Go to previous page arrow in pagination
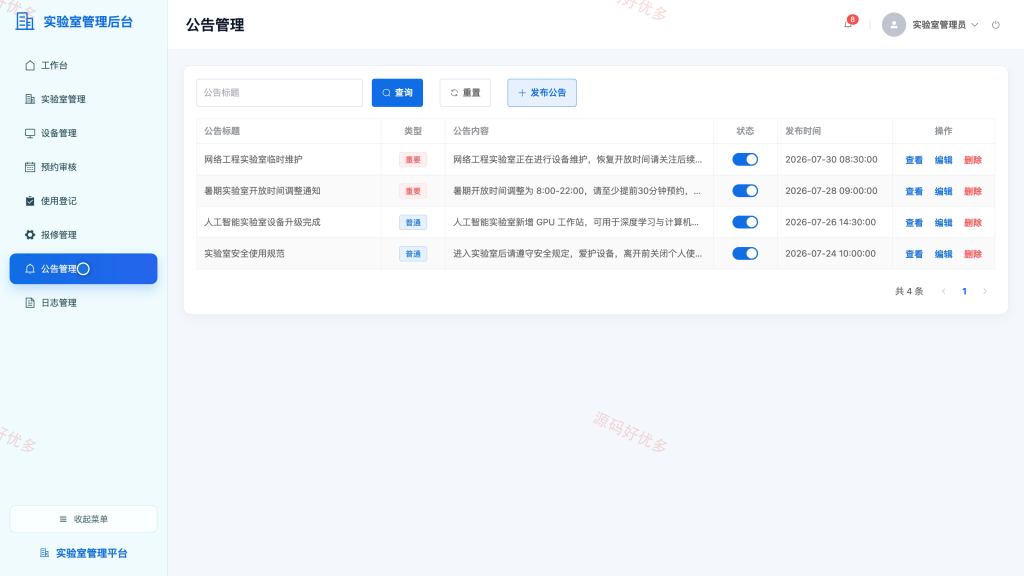Viewport: 1024px width, 576px height. tap(944, 291)
